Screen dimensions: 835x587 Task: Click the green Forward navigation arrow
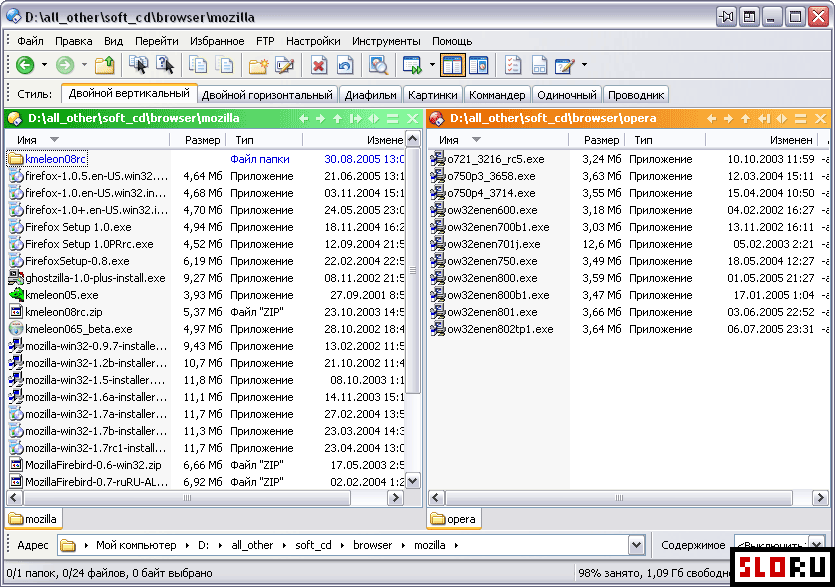click(65, 65)
